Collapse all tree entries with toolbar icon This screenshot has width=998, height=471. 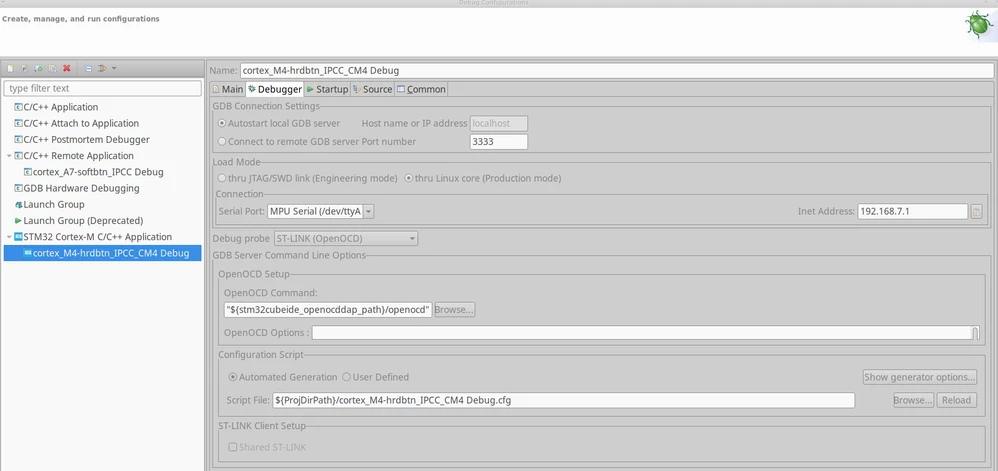88,68
